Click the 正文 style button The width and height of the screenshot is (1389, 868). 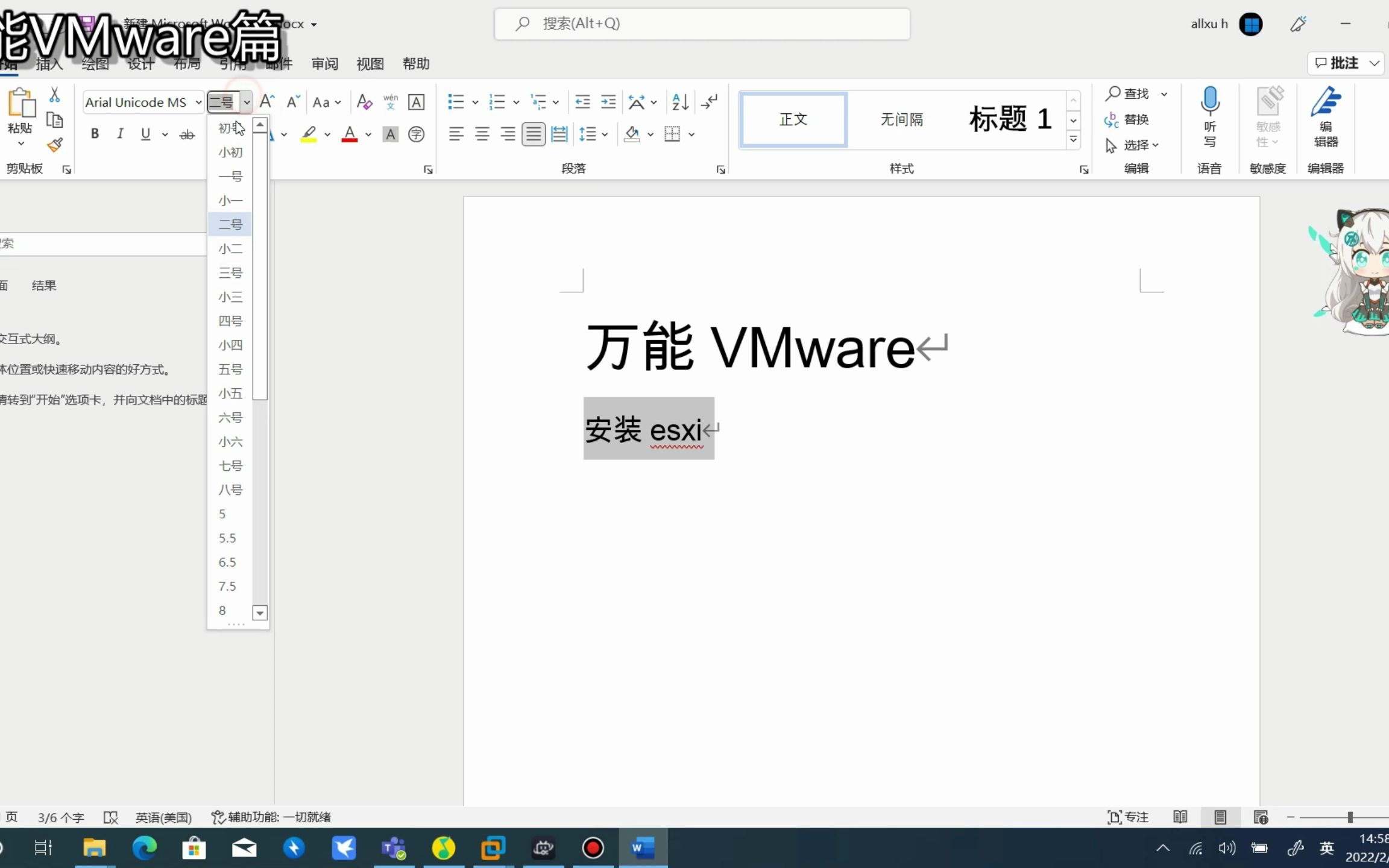click(793, 118)
